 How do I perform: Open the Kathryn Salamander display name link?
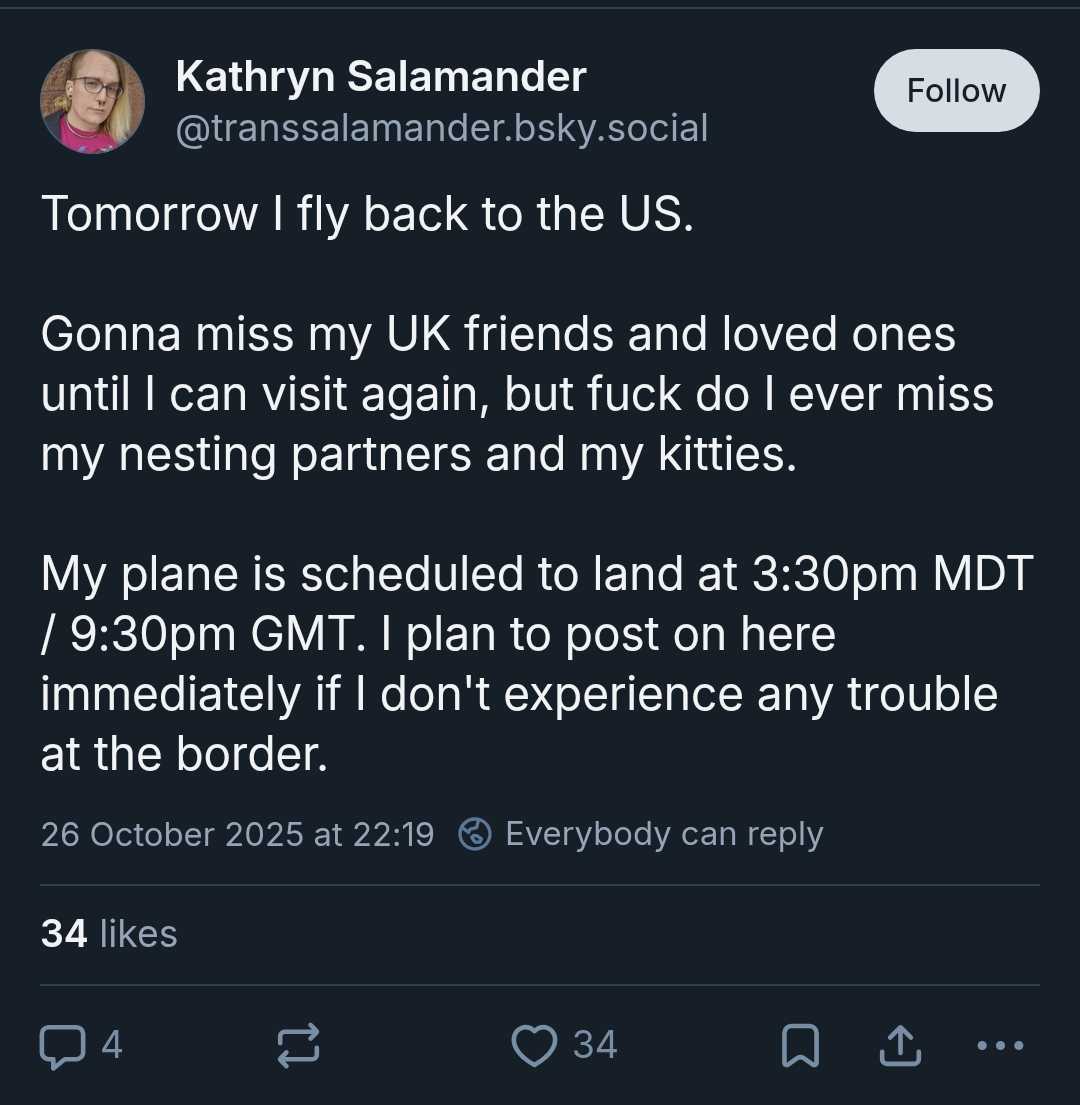click(x=380, y=76)
